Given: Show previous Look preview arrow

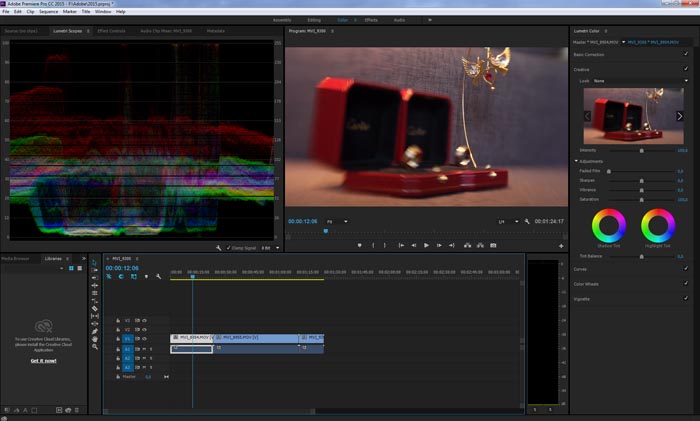Looking at the screenshot, I should (588, 116).
